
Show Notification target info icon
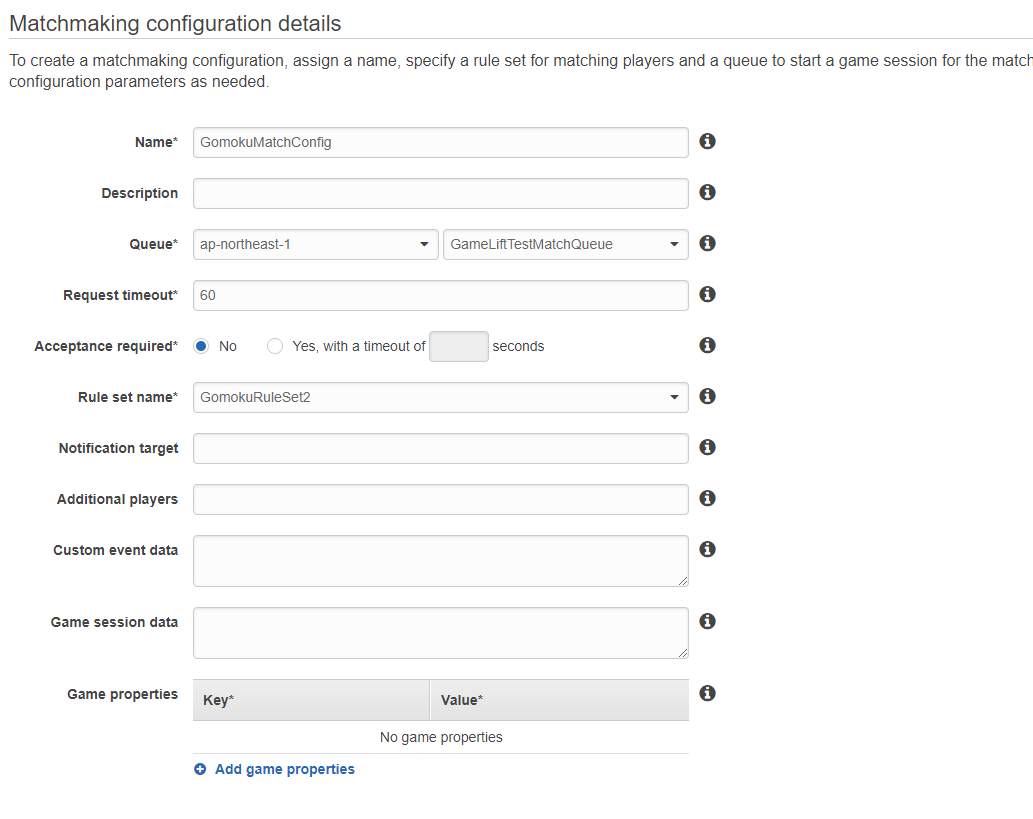pos(707,447)
